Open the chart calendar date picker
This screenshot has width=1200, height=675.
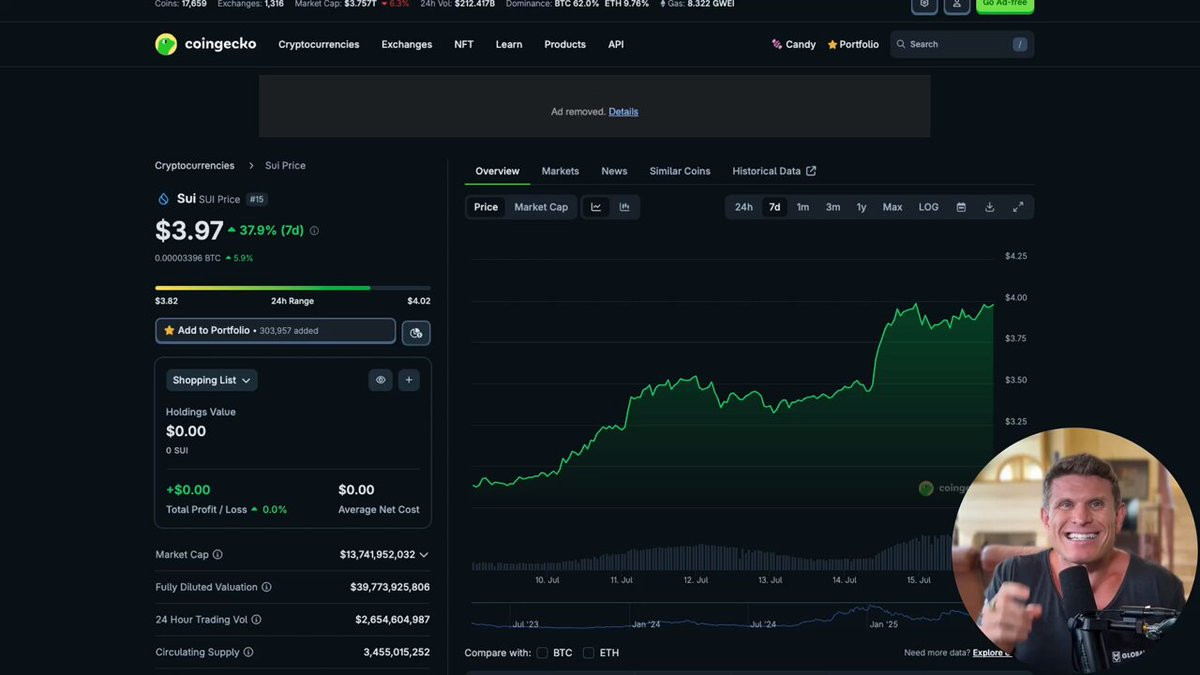click(x=961, y=207)
